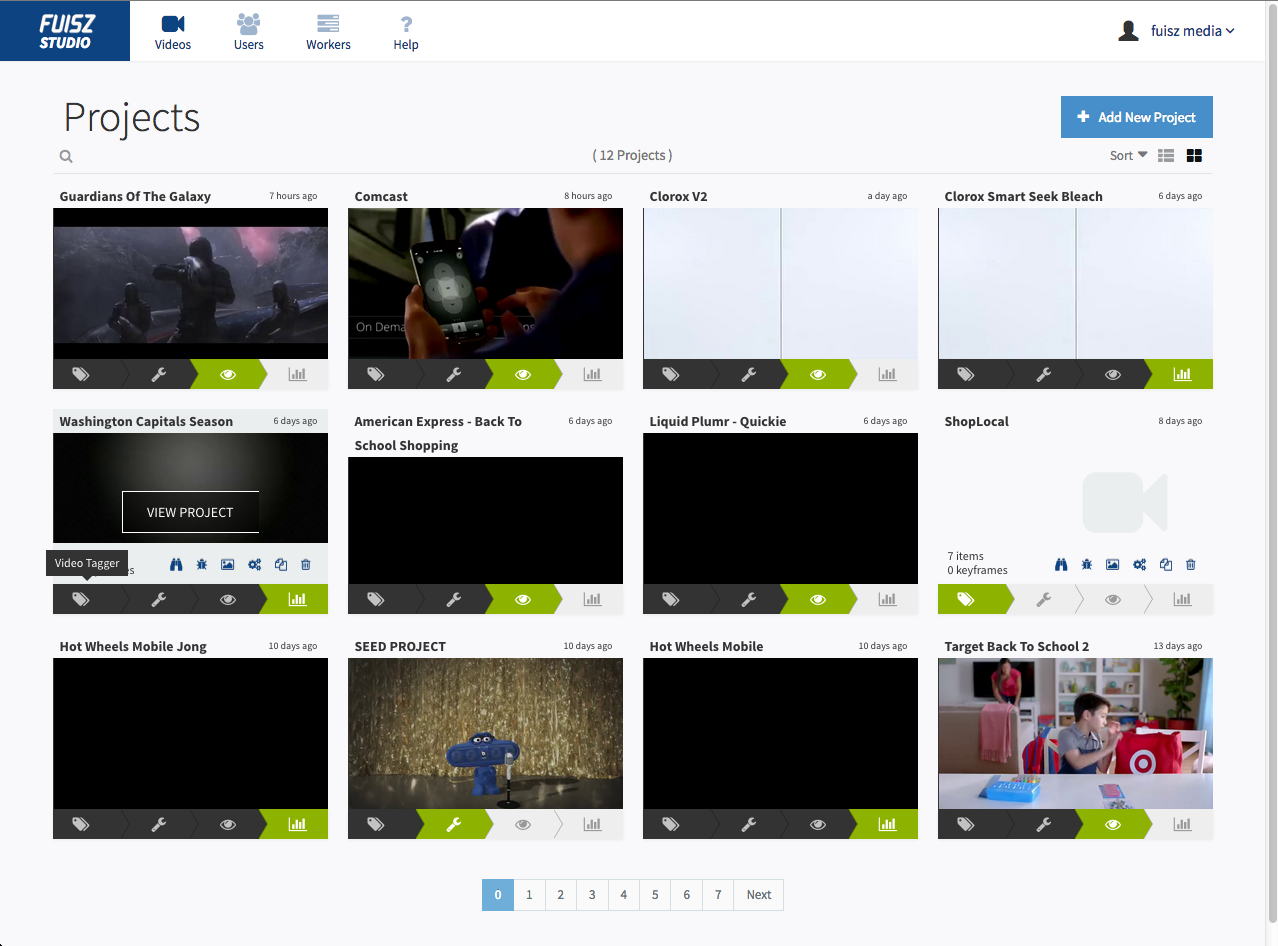Duplicate the ShopLocal project using the copy icon
Viewport: 1278px width, 946px height.
click(x=1165, y=564)
